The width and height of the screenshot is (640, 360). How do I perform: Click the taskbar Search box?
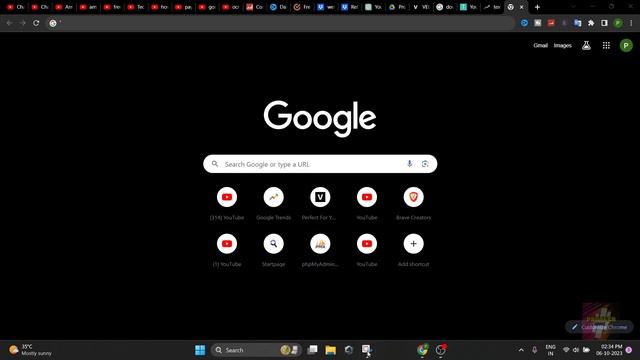[256, 350]
